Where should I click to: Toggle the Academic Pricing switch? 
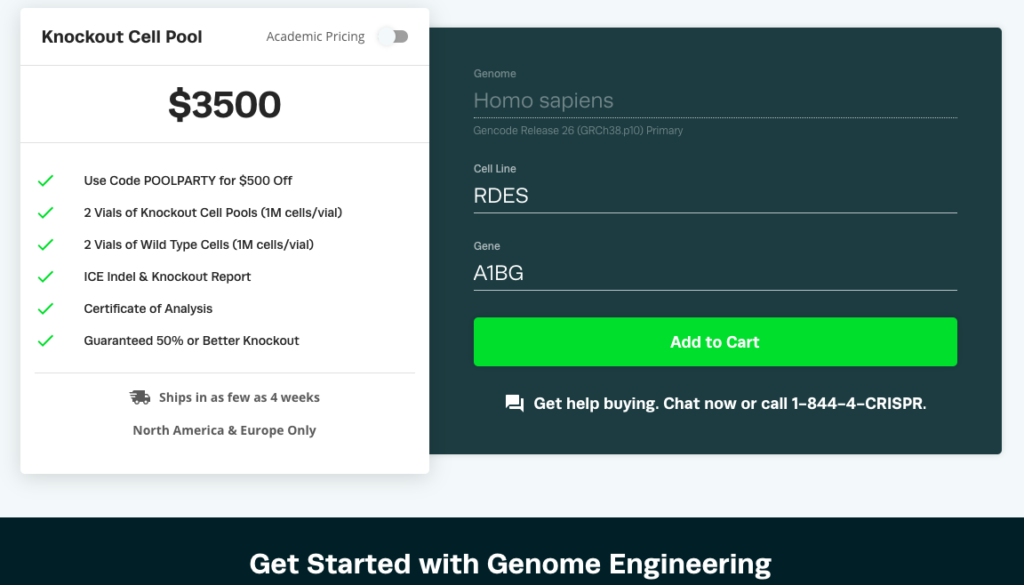[x=392, y=37]
